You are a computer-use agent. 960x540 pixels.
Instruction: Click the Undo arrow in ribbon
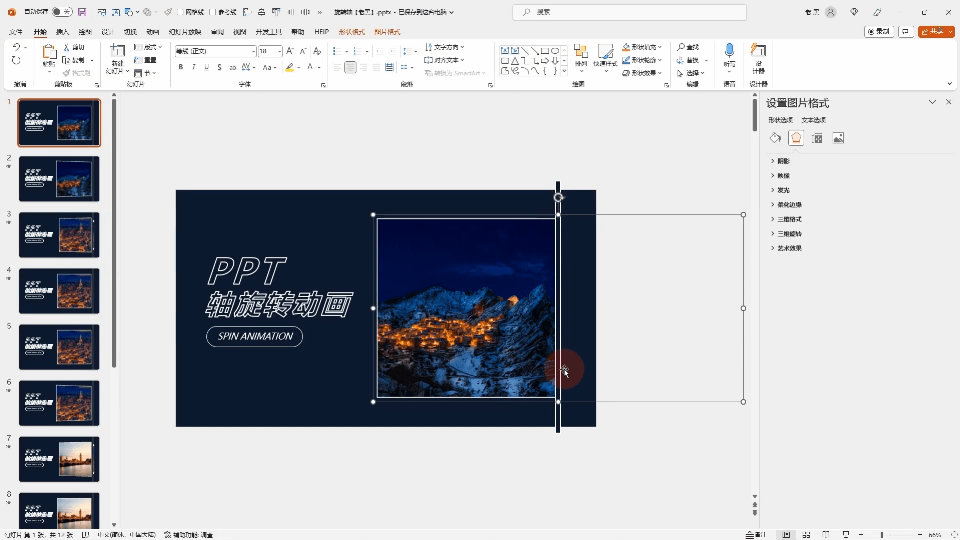pos(17,47)
